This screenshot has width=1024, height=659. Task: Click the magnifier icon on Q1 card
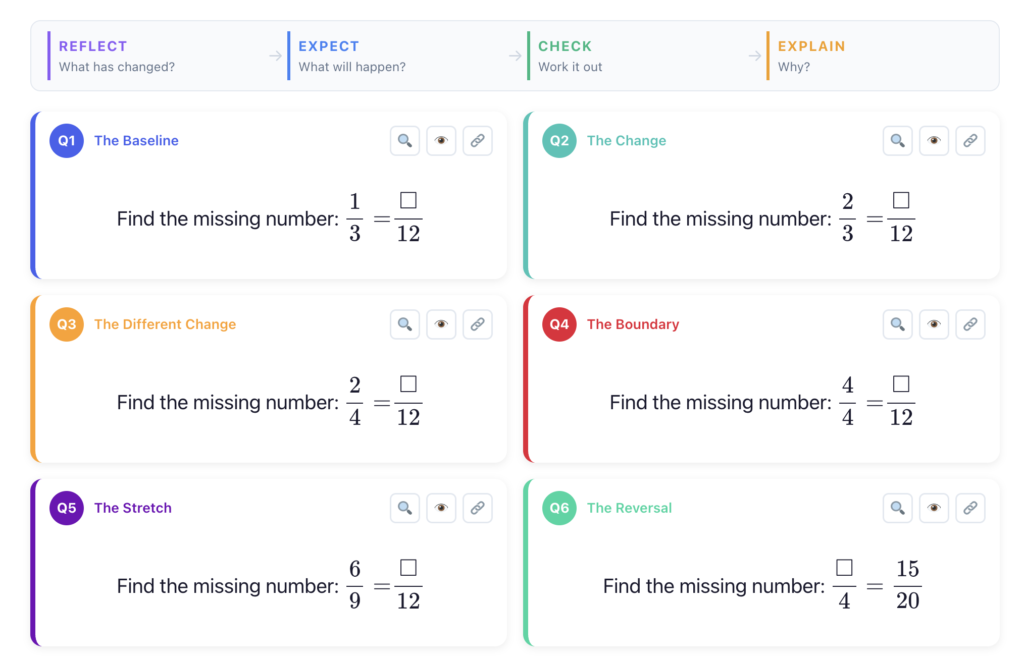[405, 141]
